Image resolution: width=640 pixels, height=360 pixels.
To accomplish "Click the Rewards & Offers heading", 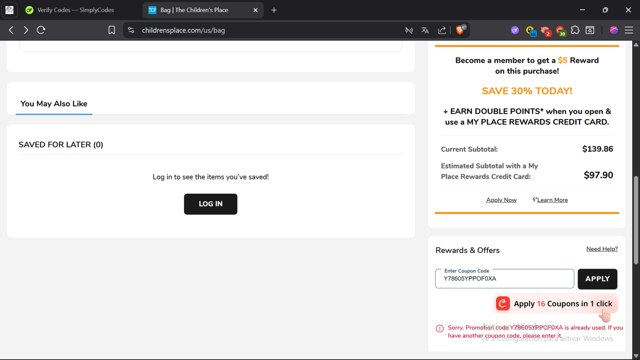I will (467, 250).
